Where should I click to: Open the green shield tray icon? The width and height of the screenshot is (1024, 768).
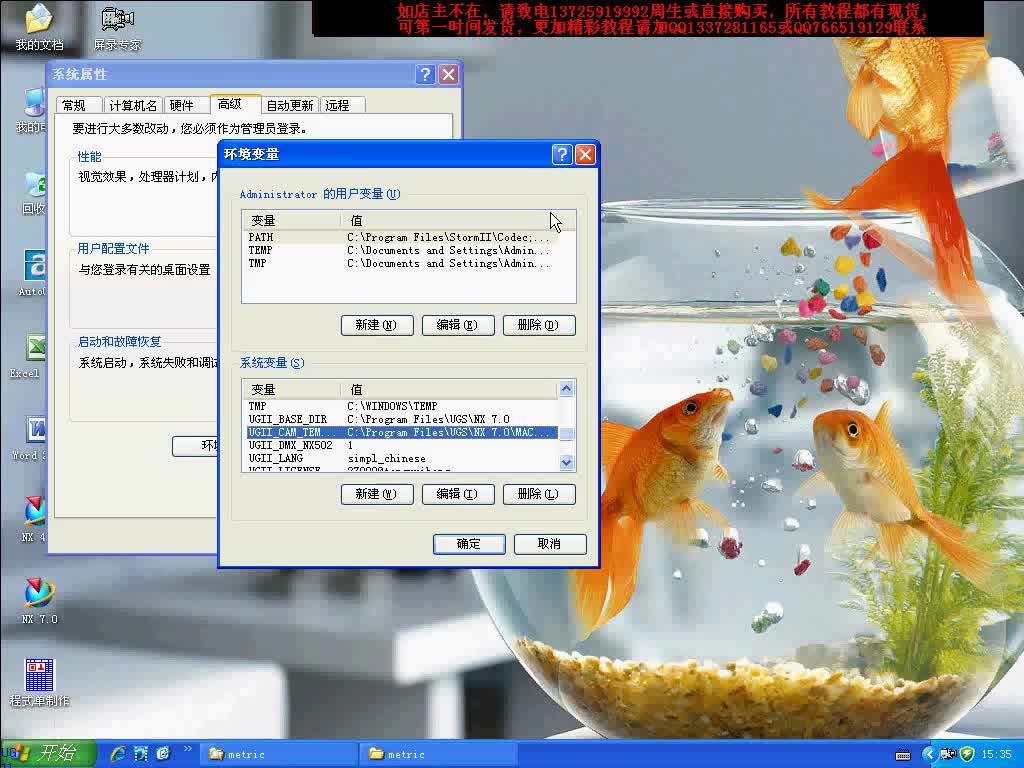[967, 754]
